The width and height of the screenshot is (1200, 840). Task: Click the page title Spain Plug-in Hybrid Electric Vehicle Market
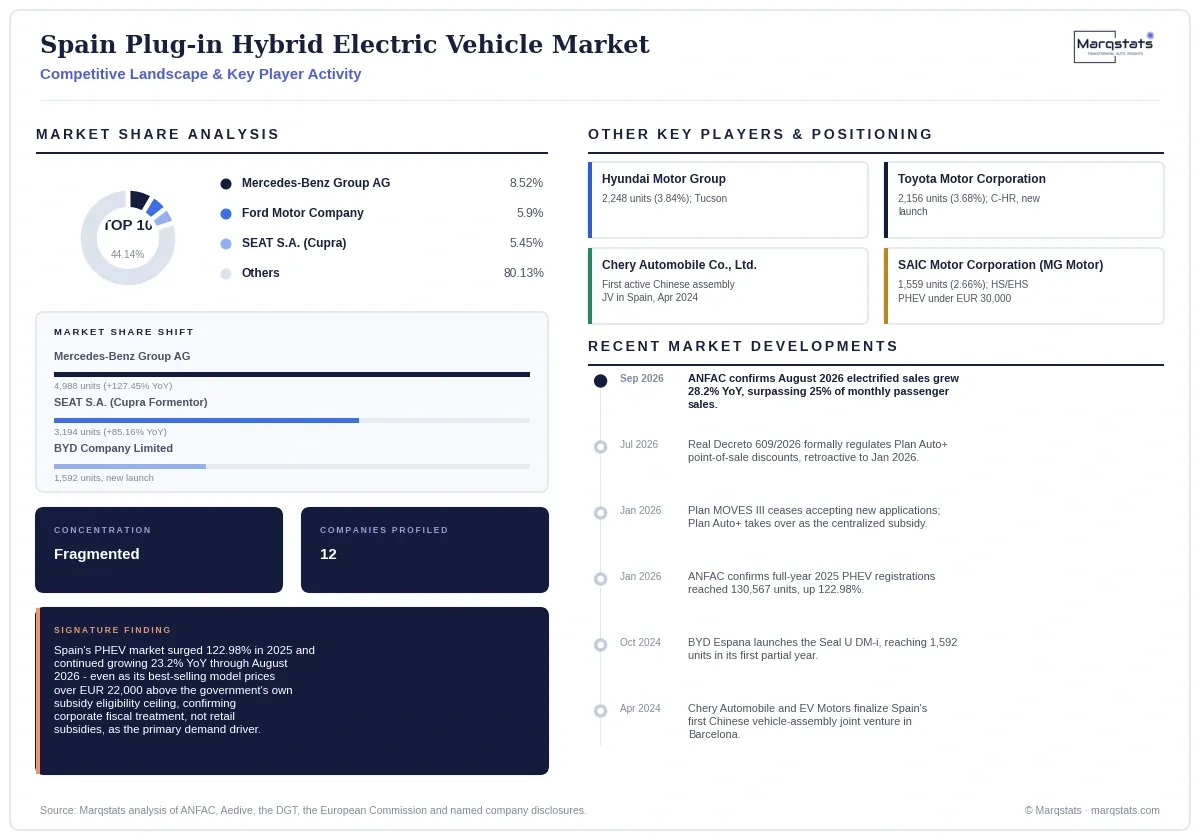[345, 45]
